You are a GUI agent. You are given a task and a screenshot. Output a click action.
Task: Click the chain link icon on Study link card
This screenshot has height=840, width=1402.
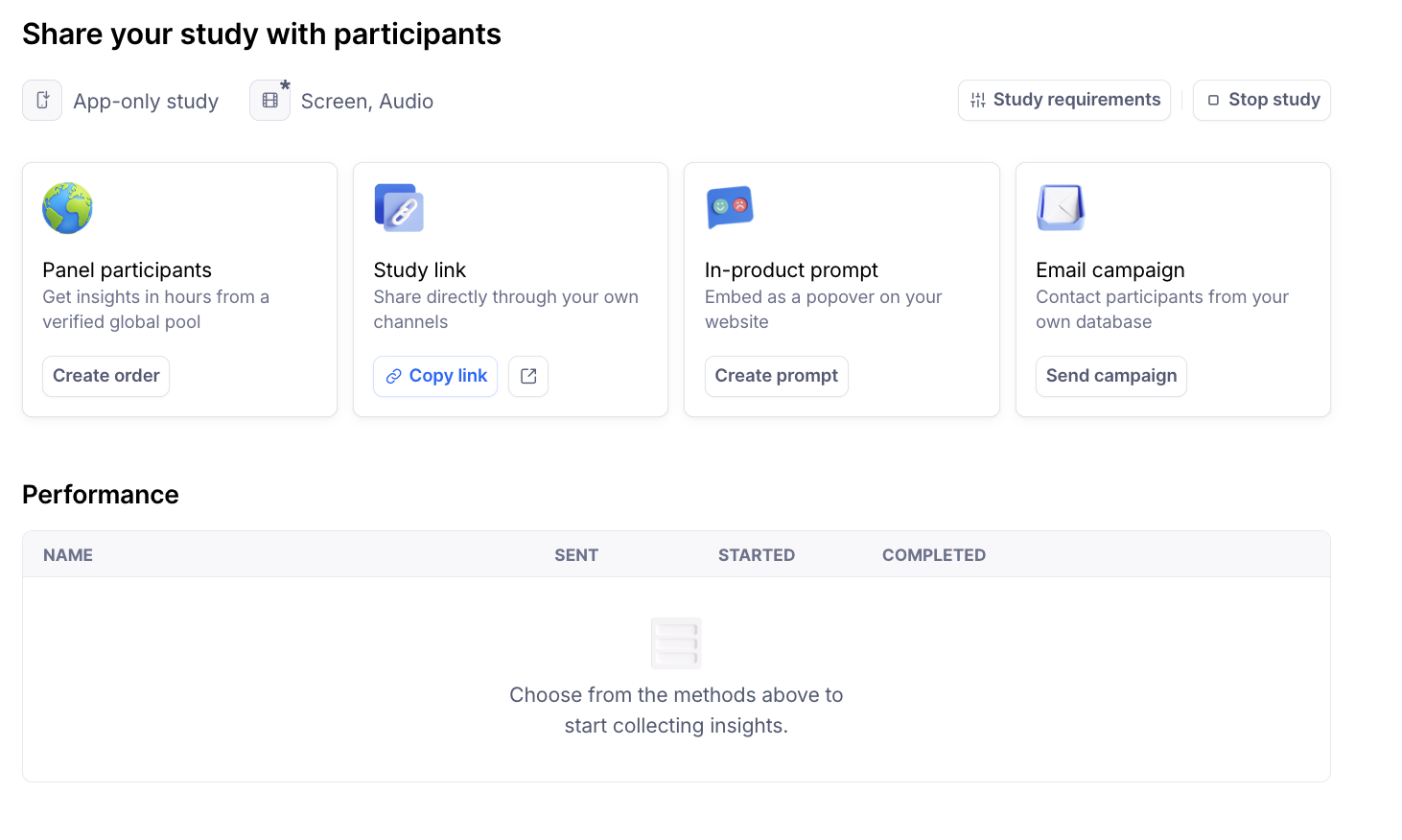point(399,208)
